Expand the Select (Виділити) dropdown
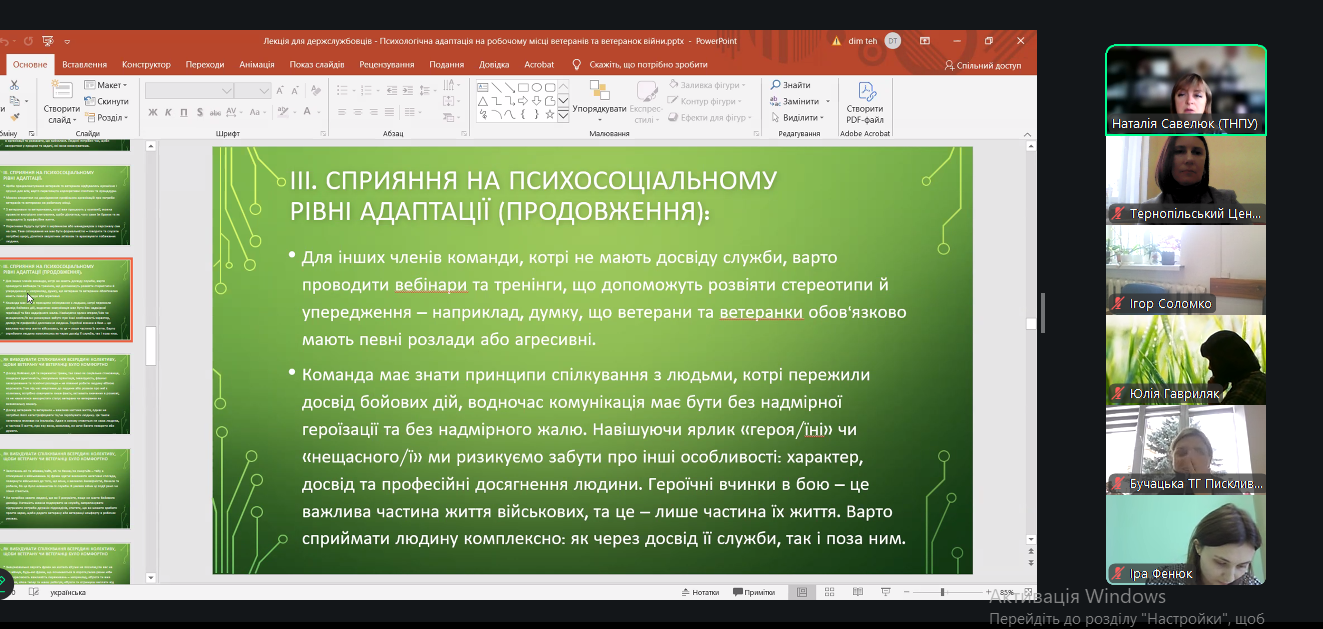Screen dimensions: 1323x629 click(800, 117)
